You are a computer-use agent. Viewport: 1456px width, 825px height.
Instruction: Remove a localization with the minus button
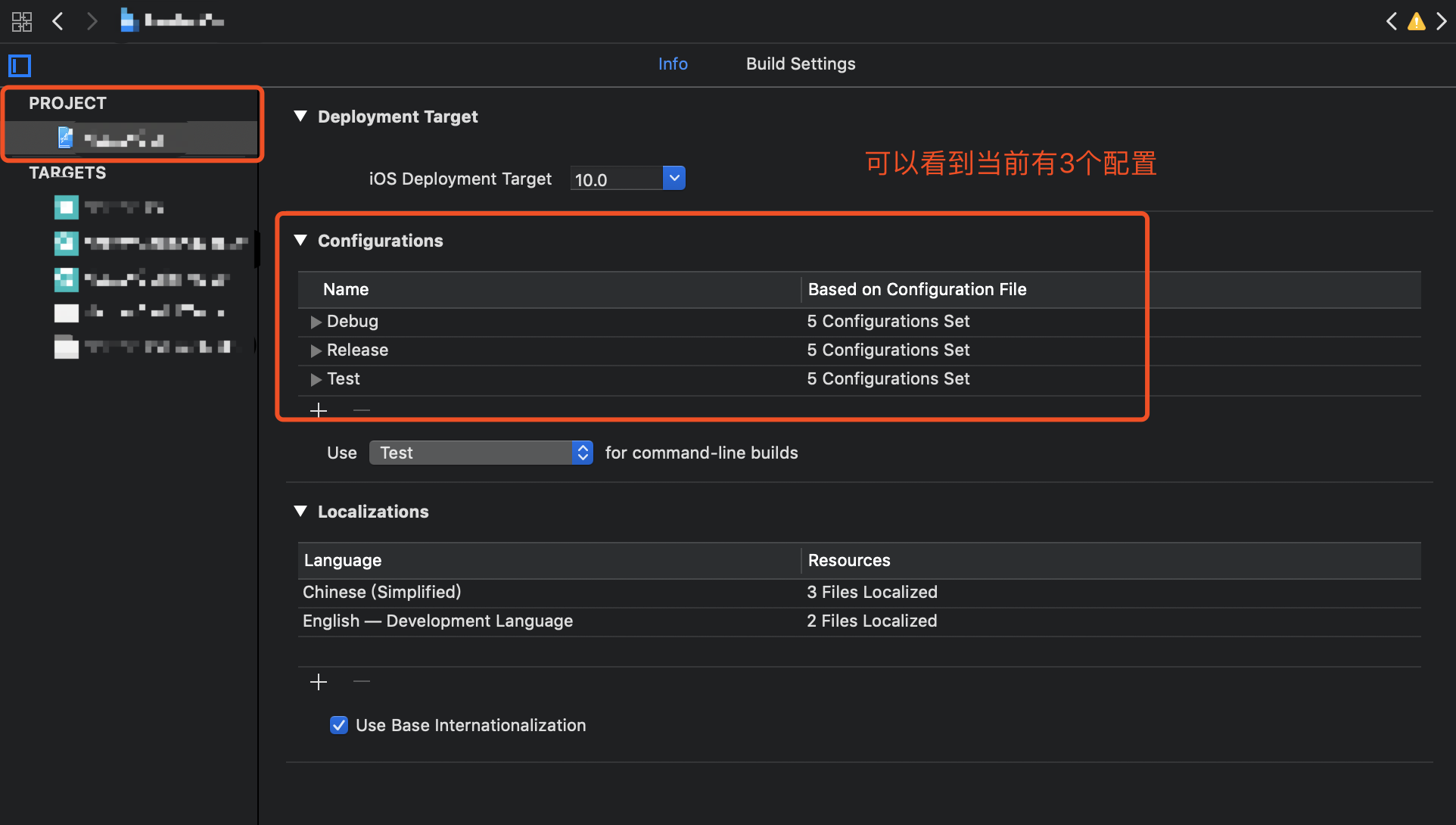[362, 682]
